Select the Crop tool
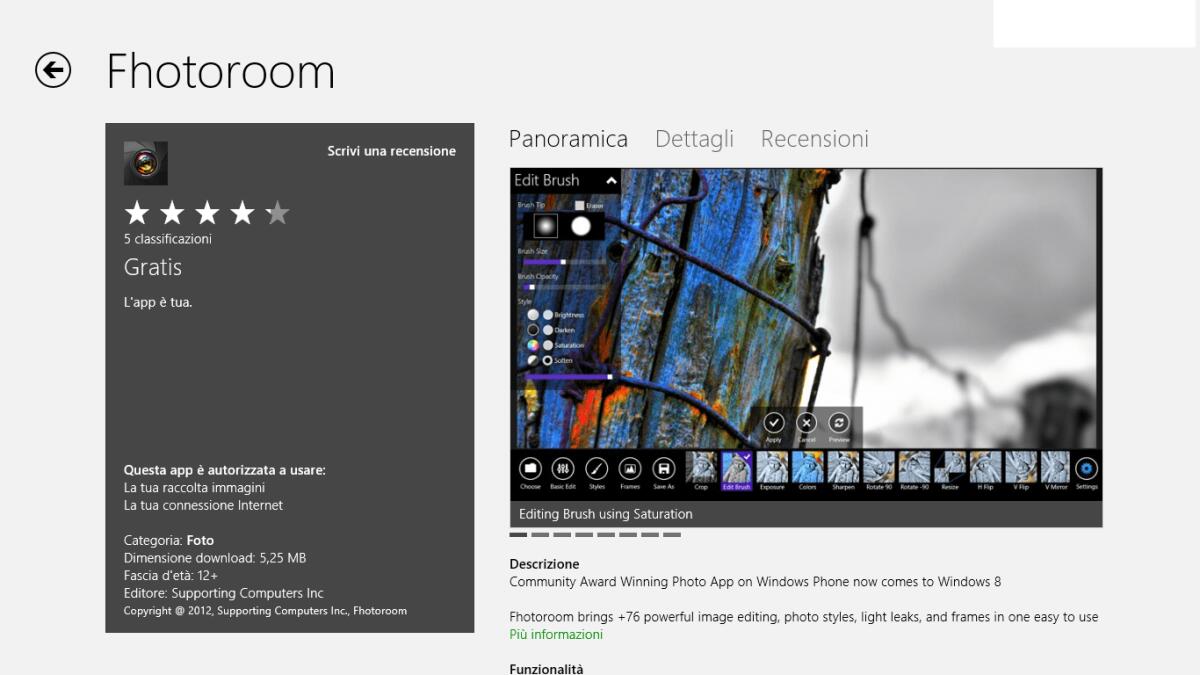Screen dimensions: 1200x675 point(700,470)
